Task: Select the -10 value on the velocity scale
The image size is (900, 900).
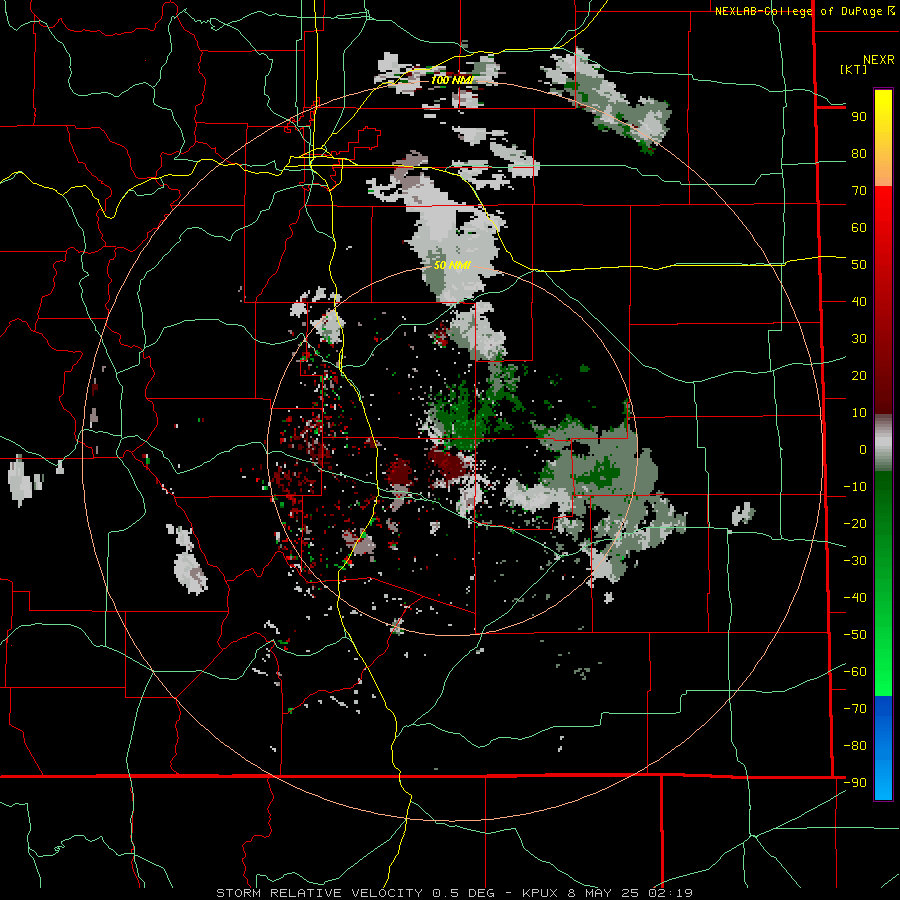Action: click(x=855, y=487)
